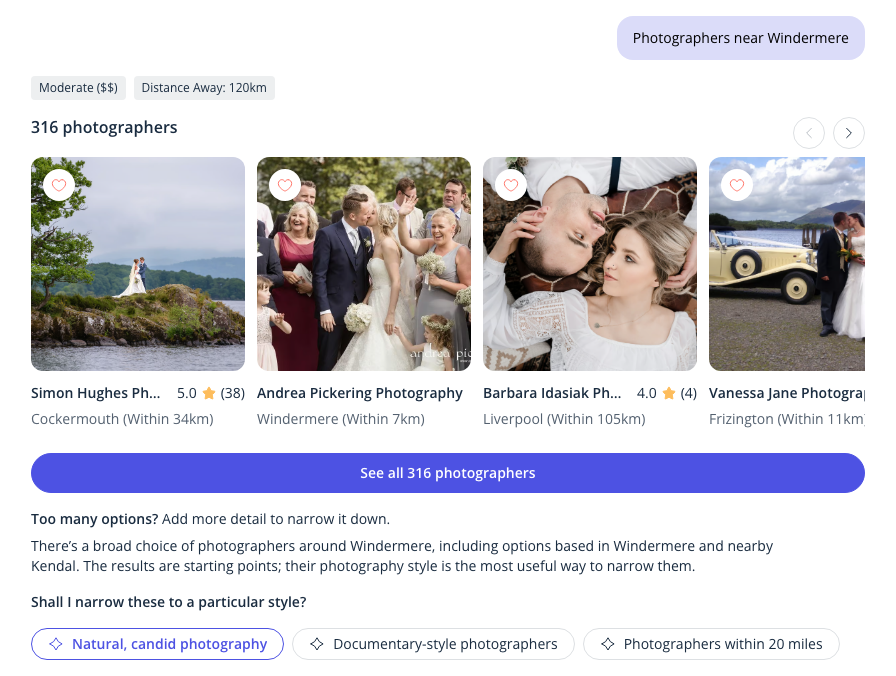Favorite Barbara Idasiak Photography with heart icon
The image size is (896, 676).
tap(511, 185)
